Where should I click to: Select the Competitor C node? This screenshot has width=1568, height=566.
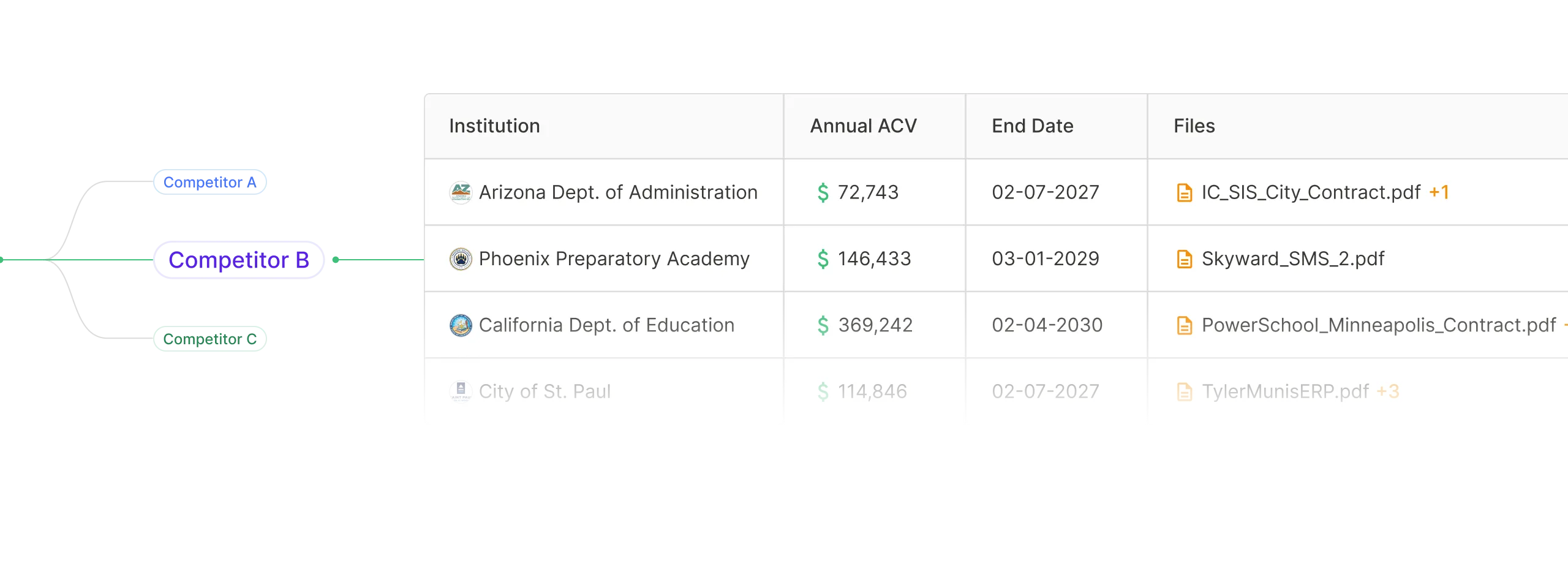pyautogui.click(x=211, y=338)
